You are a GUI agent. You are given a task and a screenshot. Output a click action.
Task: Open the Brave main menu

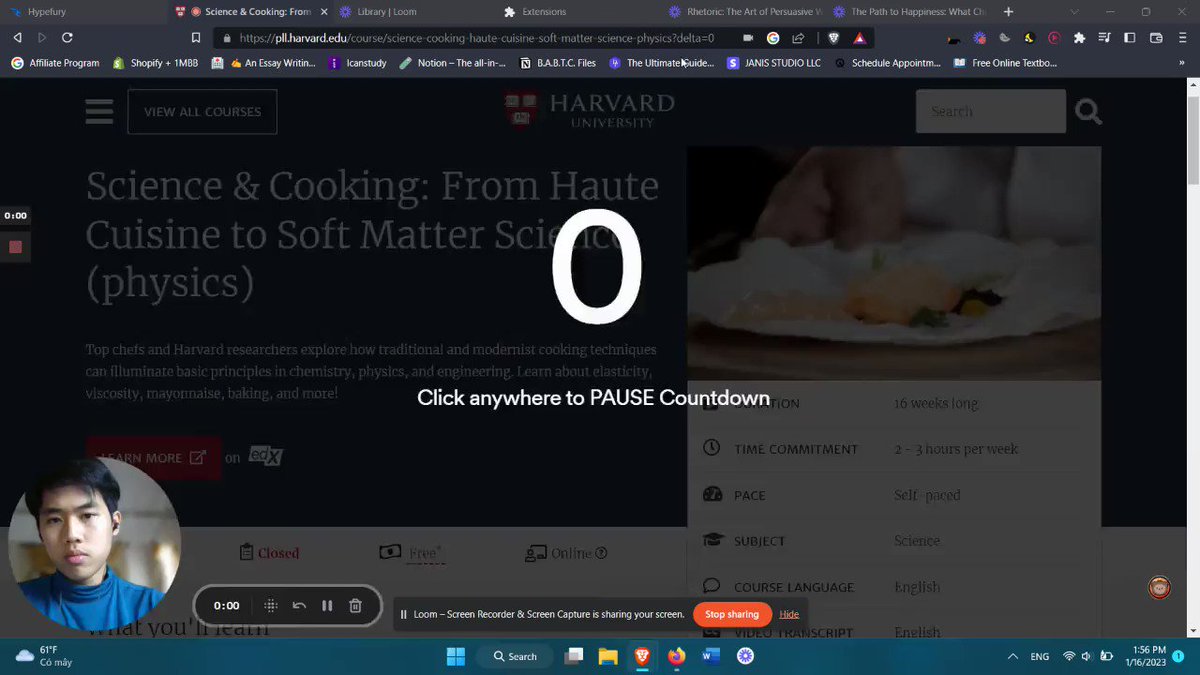coord(1183,38)
